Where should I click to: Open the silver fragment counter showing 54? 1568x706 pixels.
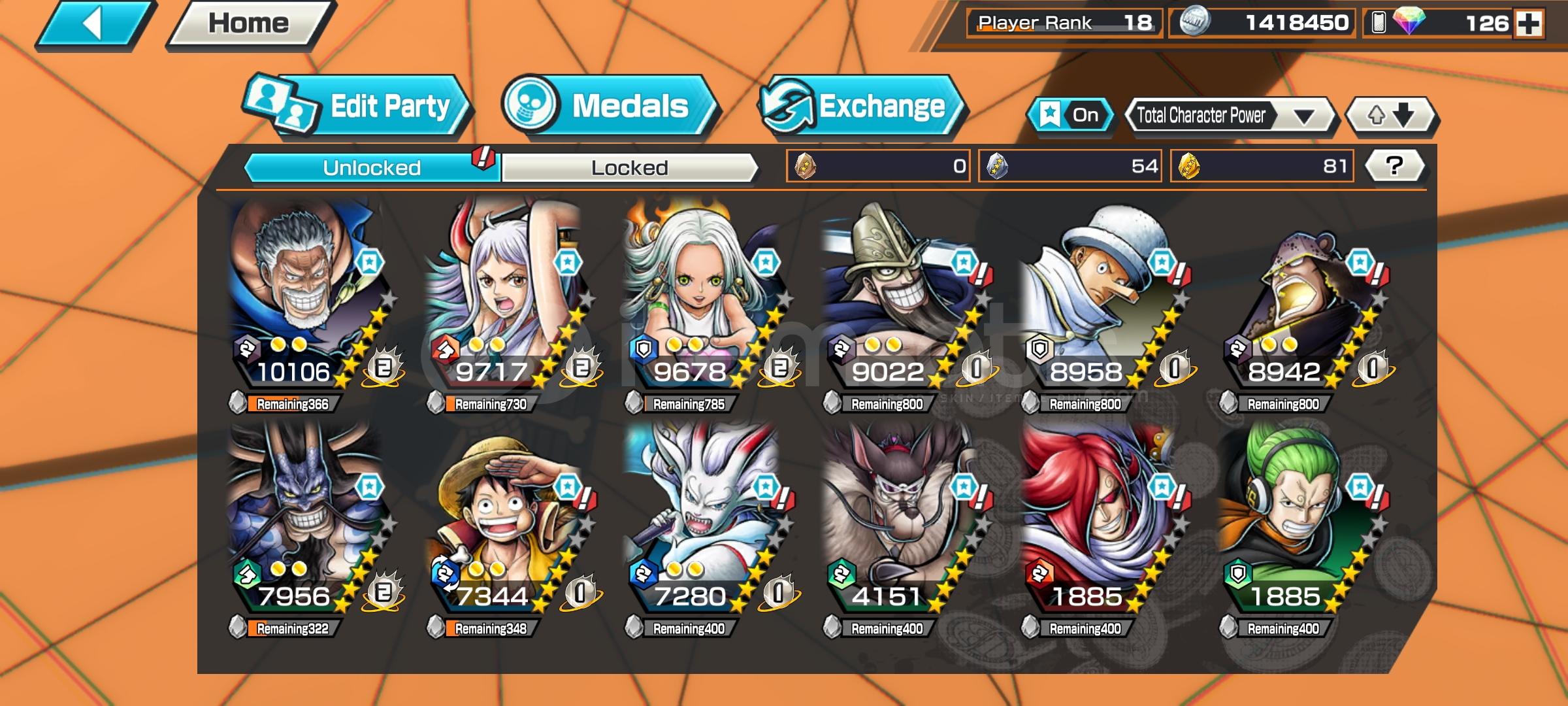point(1071,166)
